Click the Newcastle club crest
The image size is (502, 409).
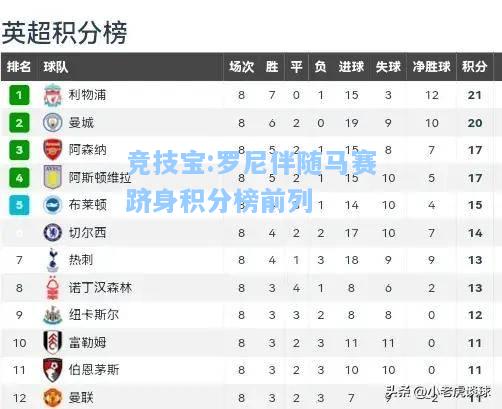tap(53, 315)
